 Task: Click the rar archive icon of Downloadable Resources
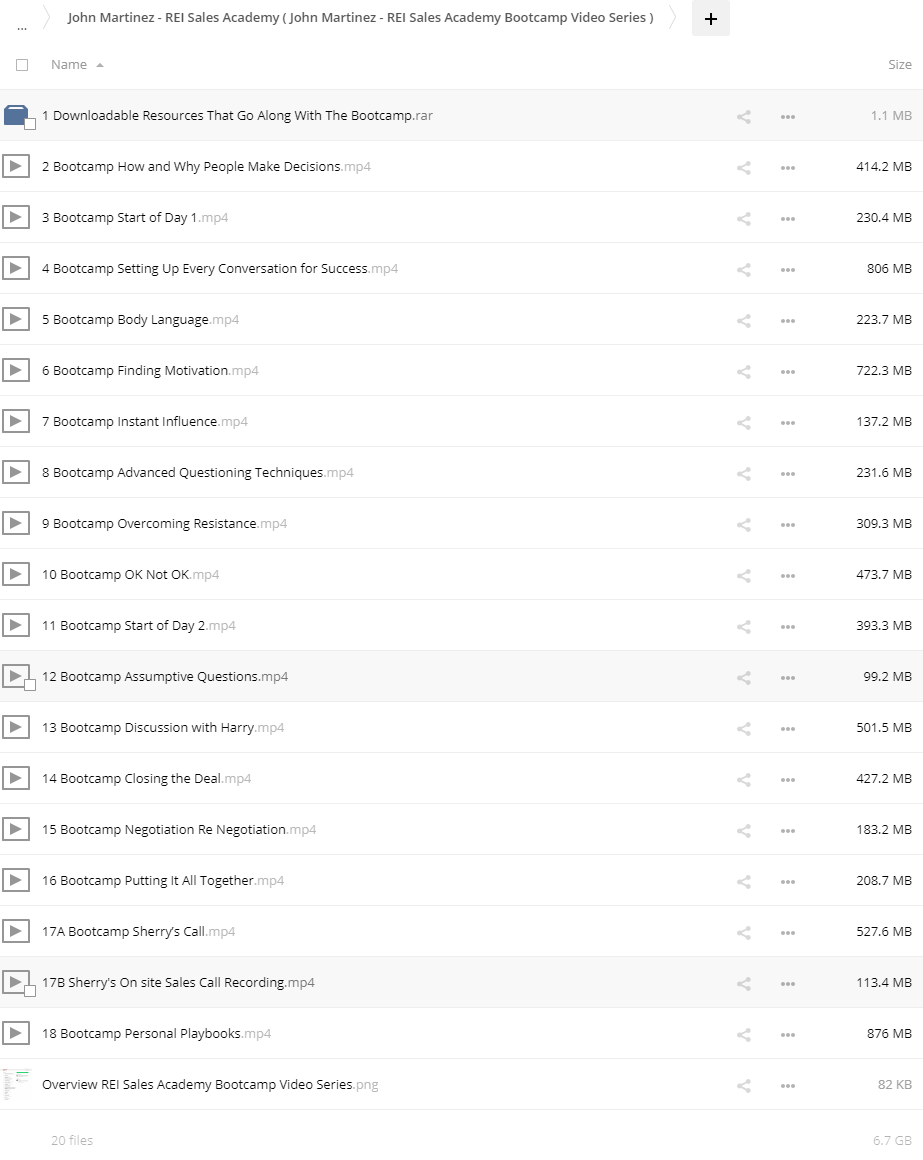click(x=16, y=115)
